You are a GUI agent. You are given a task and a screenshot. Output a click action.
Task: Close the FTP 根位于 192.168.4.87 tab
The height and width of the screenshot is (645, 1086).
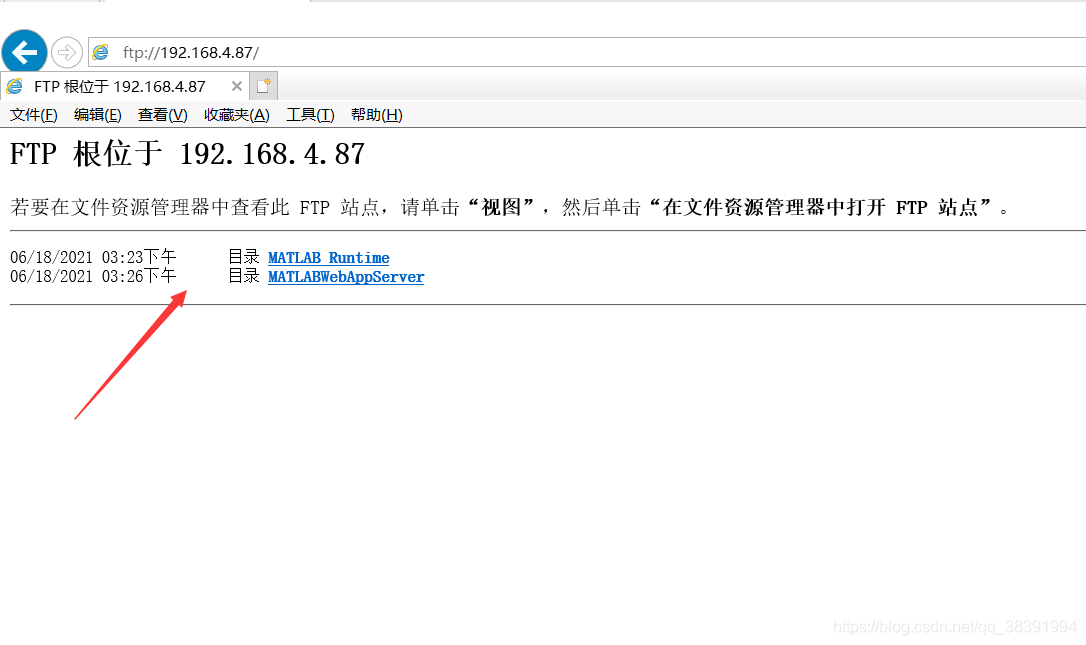point(237,86)
